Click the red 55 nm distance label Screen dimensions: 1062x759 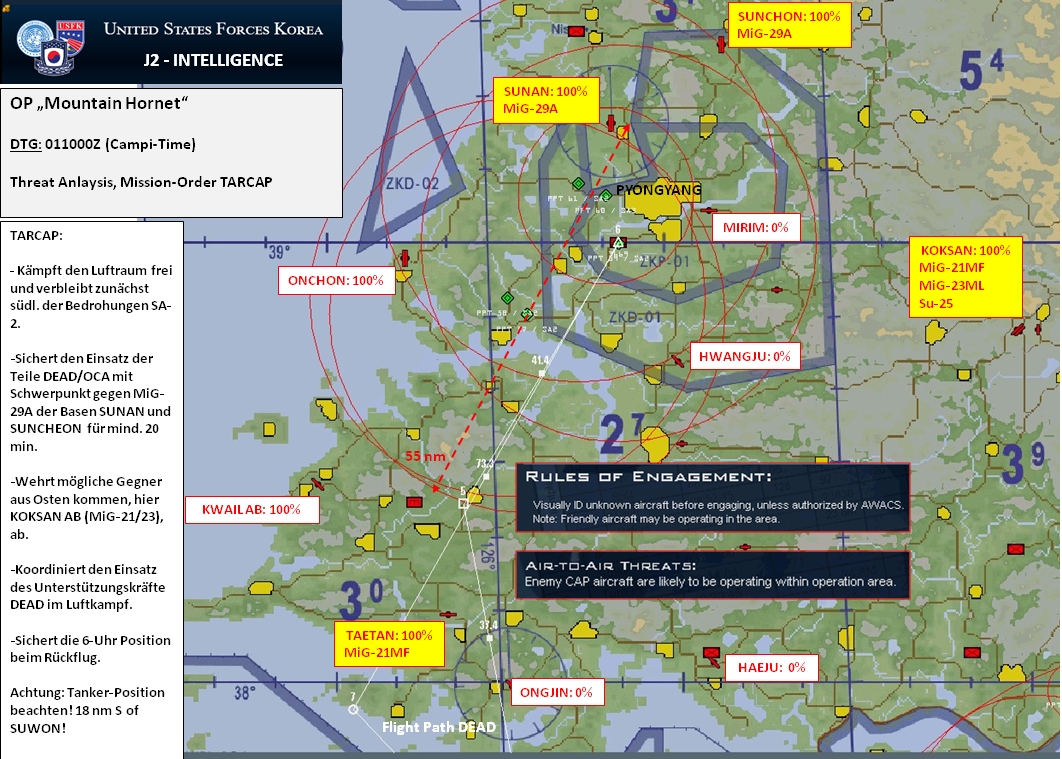point(425,456)
